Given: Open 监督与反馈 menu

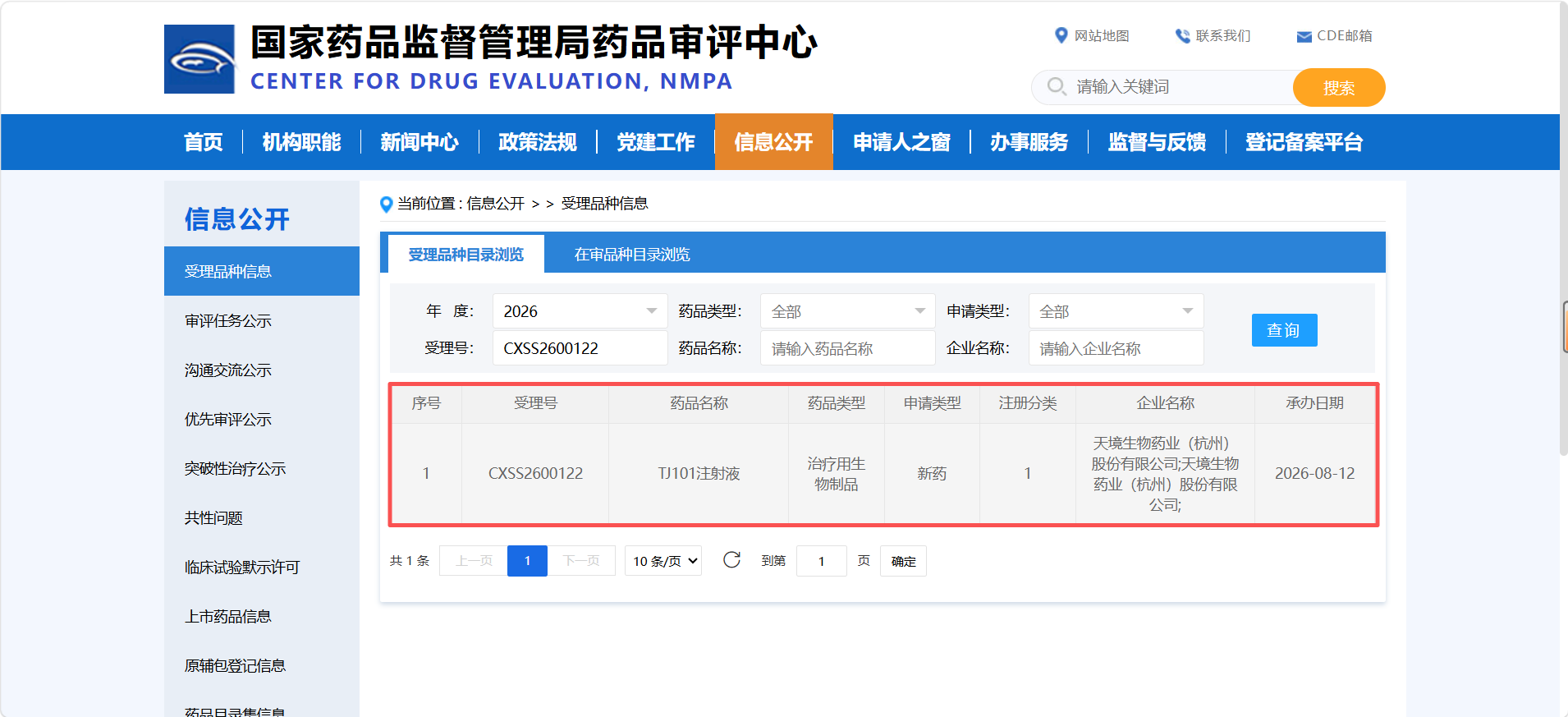Looking at the screenshot, I should click(1158, 142).
